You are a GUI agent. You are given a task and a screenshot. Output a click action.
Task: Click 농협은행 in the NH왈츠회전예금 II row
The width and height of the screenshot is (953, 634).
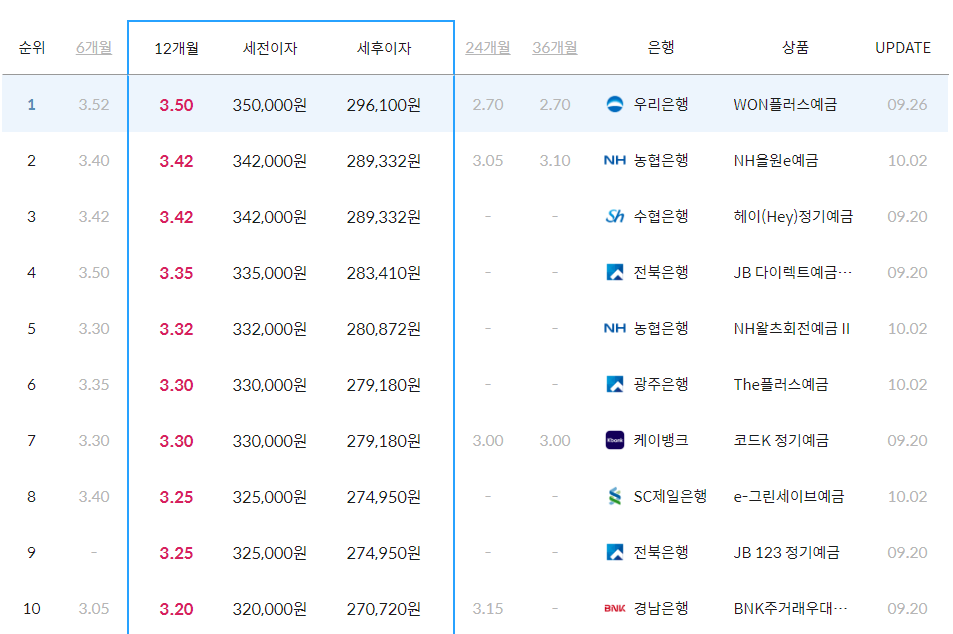(661, 328)
